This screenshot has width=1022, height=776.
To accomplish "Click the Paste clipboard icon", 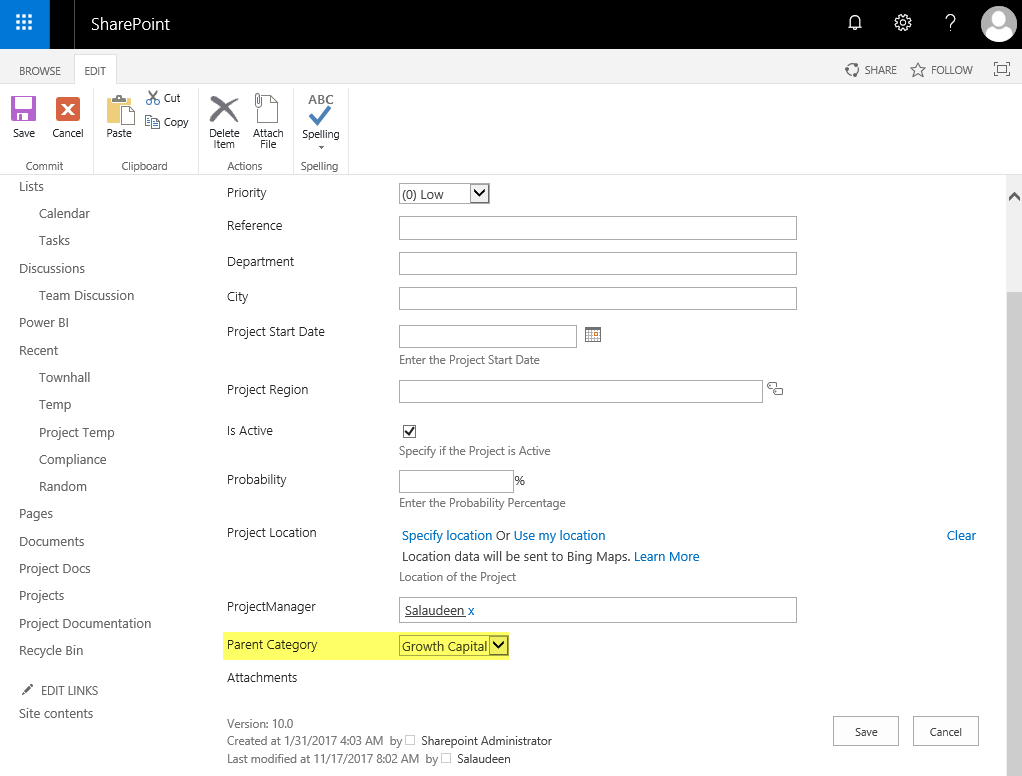I will pos(119,110).
